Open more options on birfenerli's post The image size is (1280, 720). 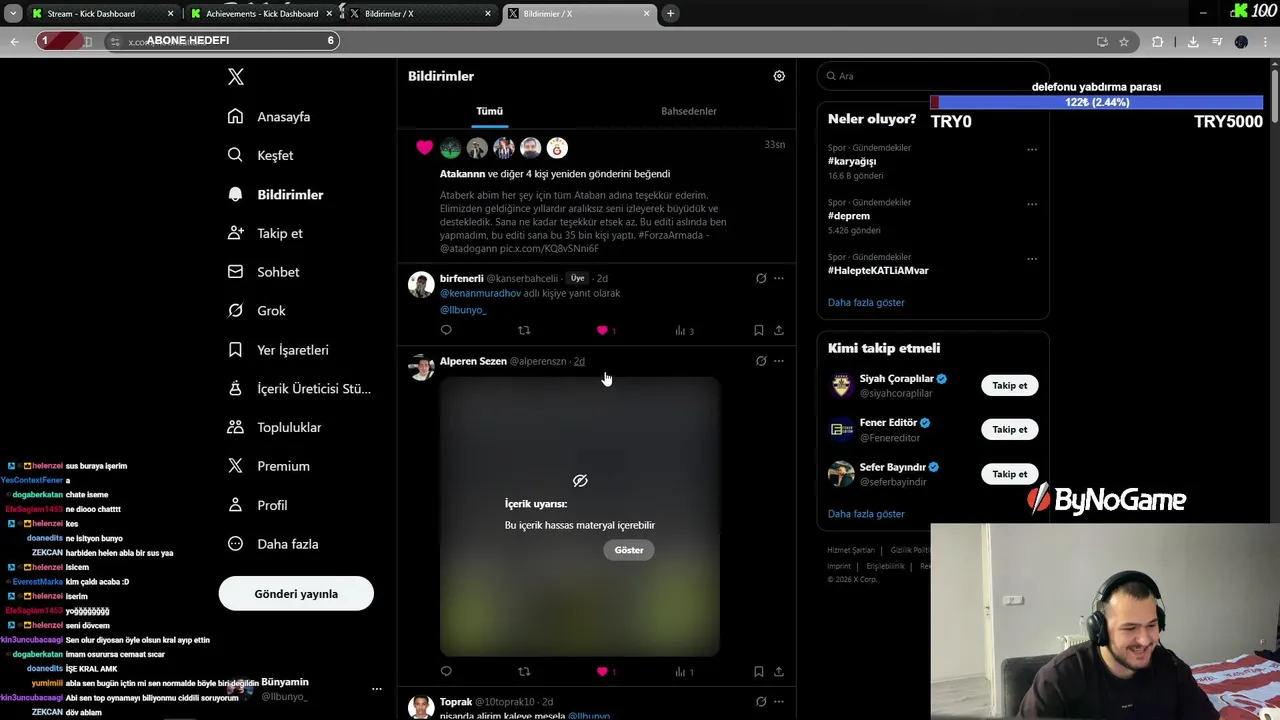point(779,278)
